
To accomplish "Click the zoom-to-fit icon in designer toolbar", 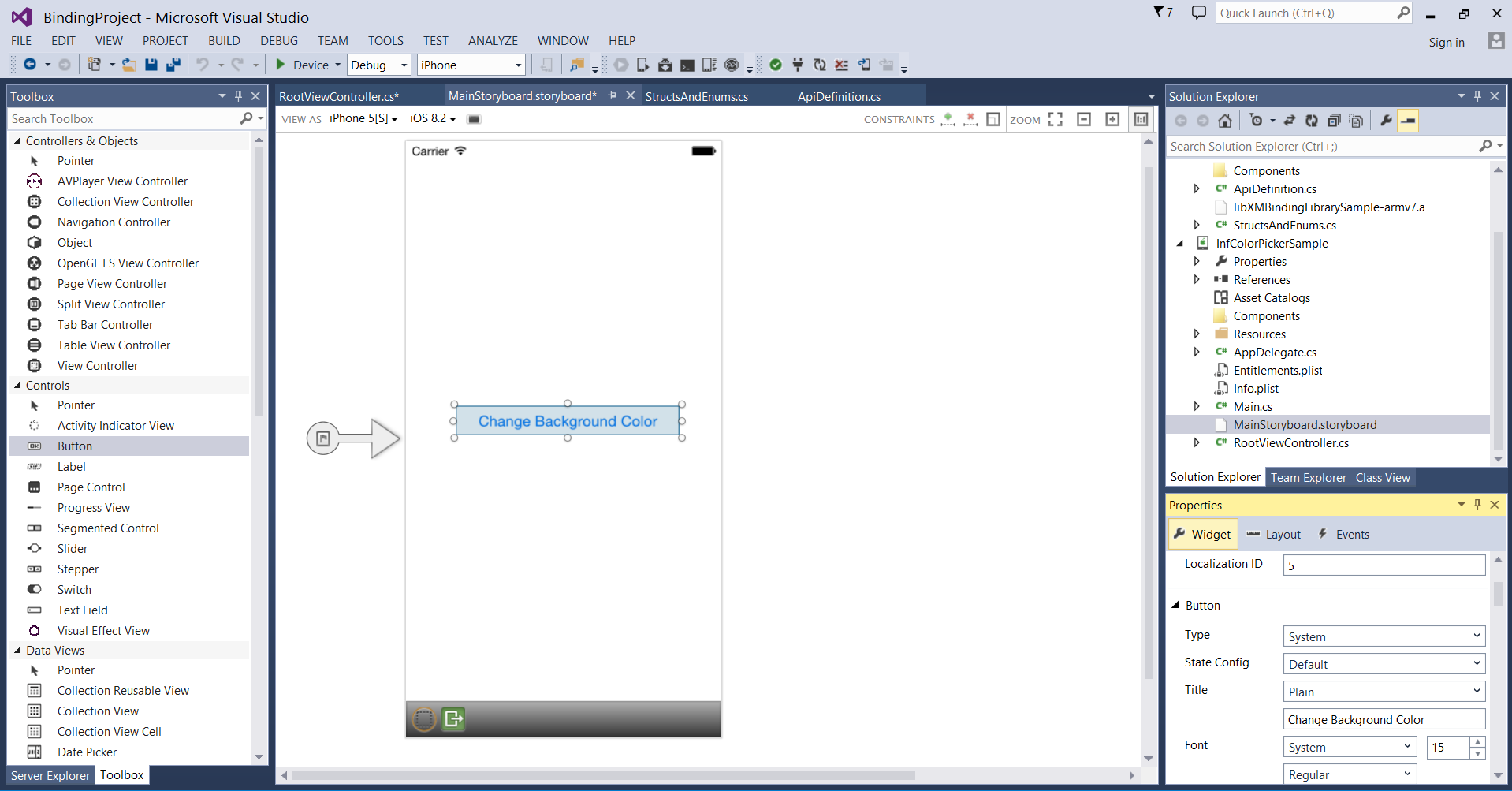I will coord(1056,119).
